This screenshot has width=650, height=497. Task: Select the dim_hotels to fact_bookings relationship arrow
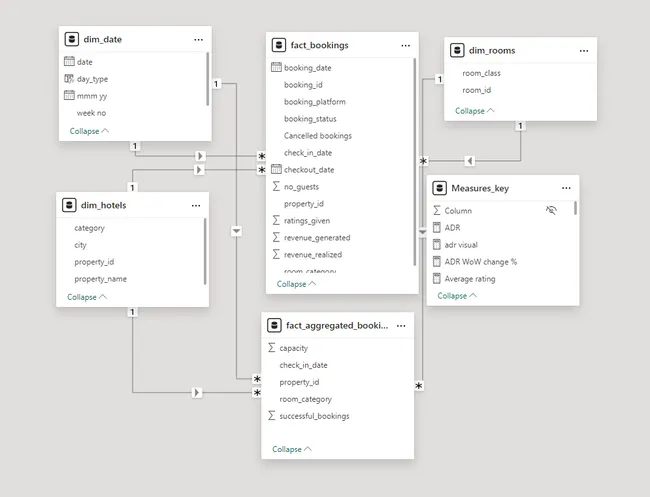[x=199, y=170]
